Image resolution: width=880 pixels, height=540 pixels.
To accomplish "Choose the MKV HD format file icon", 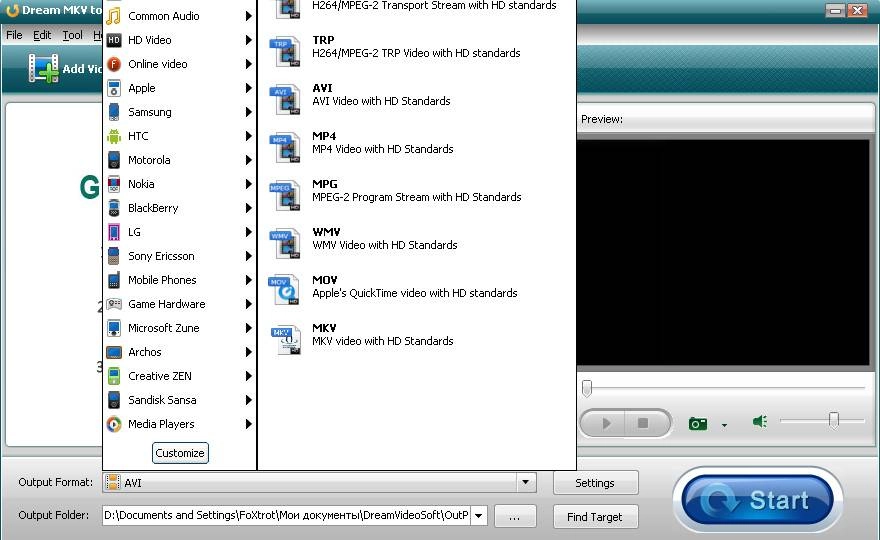I will pyautogui.click(x=286, y=340).
